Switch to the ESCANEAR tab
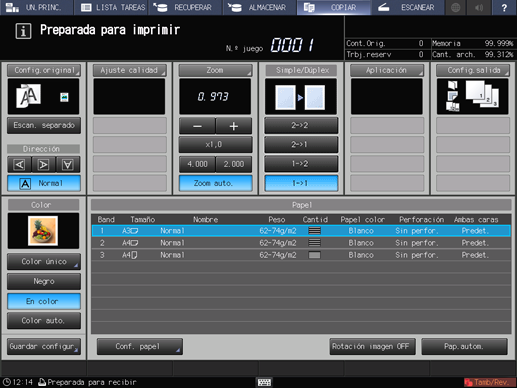 point(407,7)
